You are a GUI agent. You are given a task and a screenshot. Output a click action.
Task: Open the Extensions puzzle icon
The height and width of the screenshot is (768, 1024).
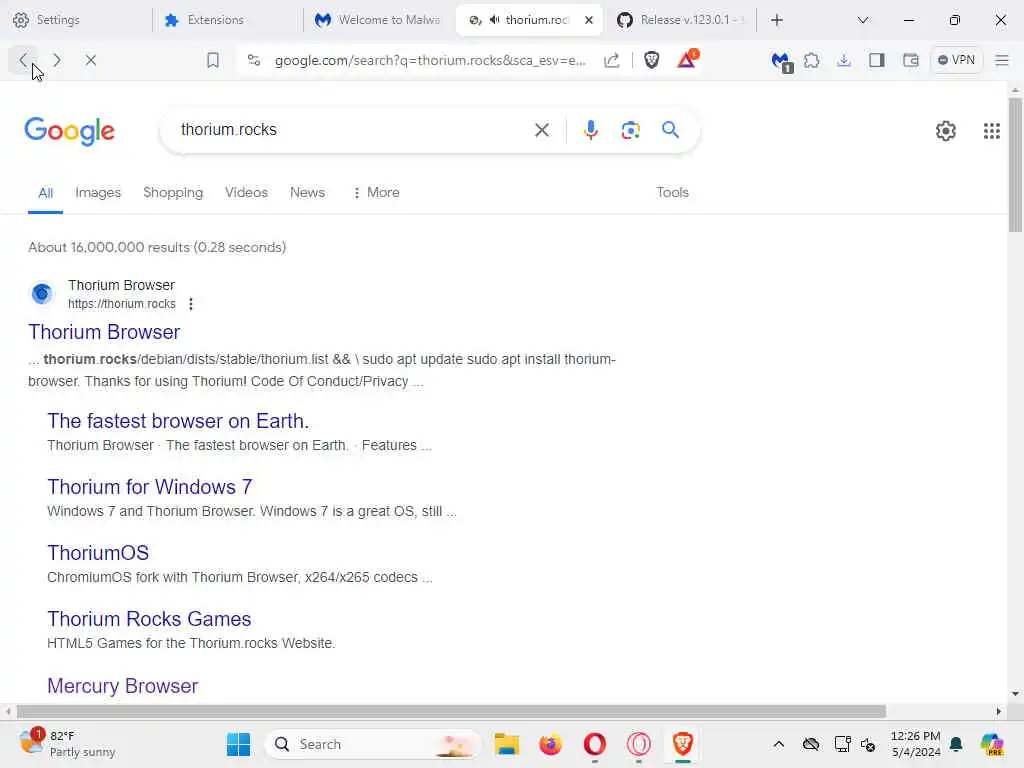(812, 60)
